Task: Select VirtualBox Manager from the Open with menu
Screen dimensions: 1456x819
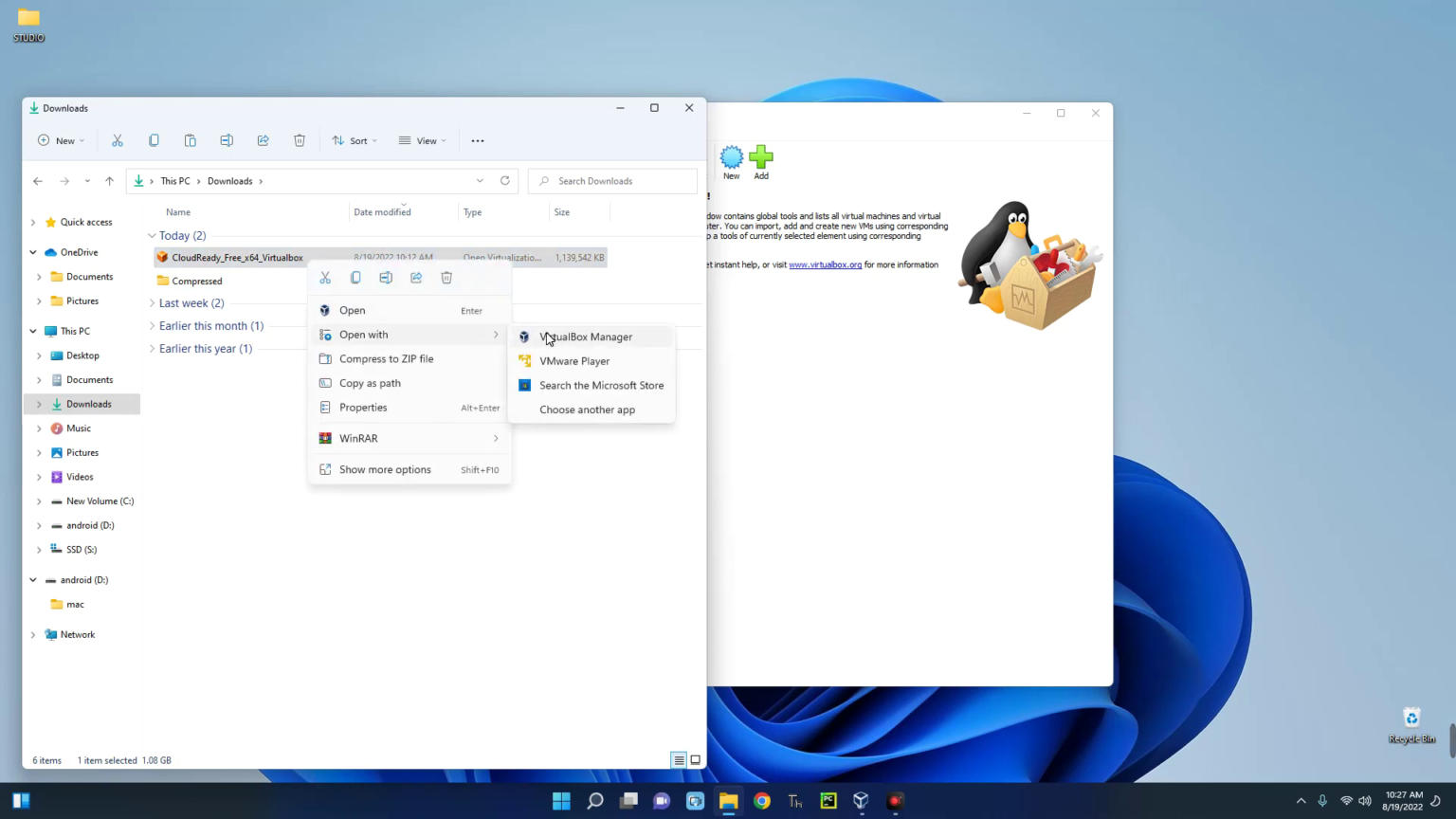Action: click(x=586, y=337)
